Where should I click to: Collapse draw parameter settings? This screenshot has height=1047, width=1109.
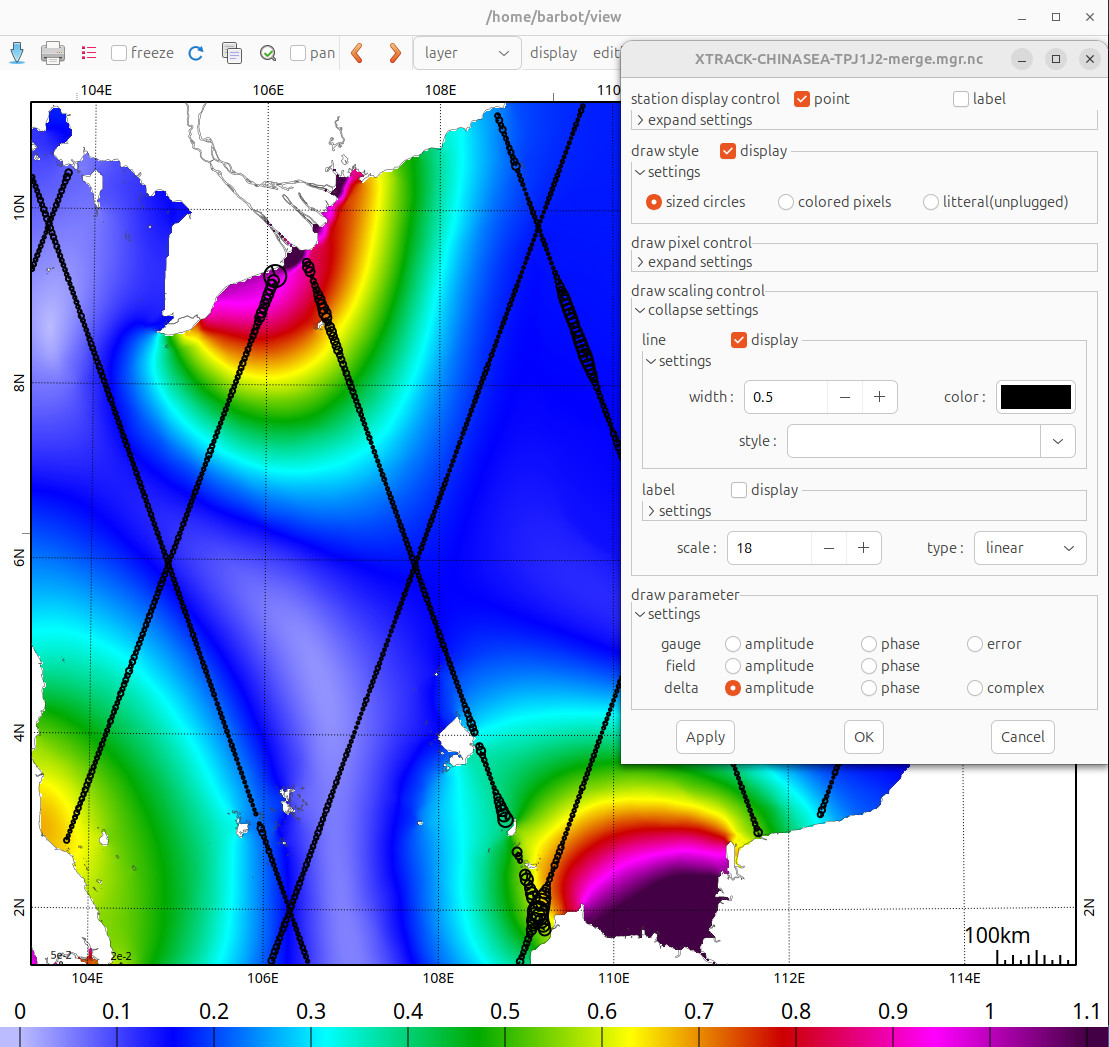[x=668, y=614]
